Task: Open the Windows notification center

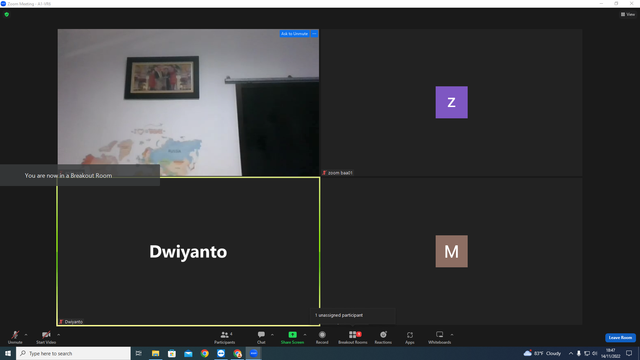Action: click(x=629, y=353)
